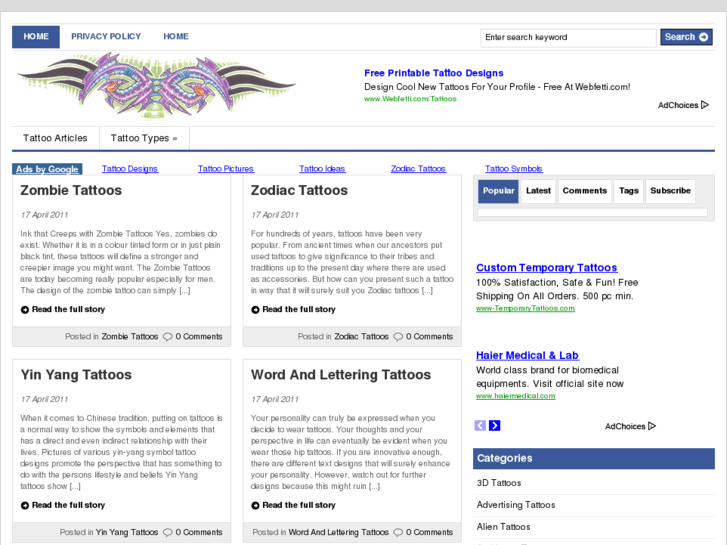Click comment bubble icon on Zodiac Tattoos post

[x=398, y=337]
